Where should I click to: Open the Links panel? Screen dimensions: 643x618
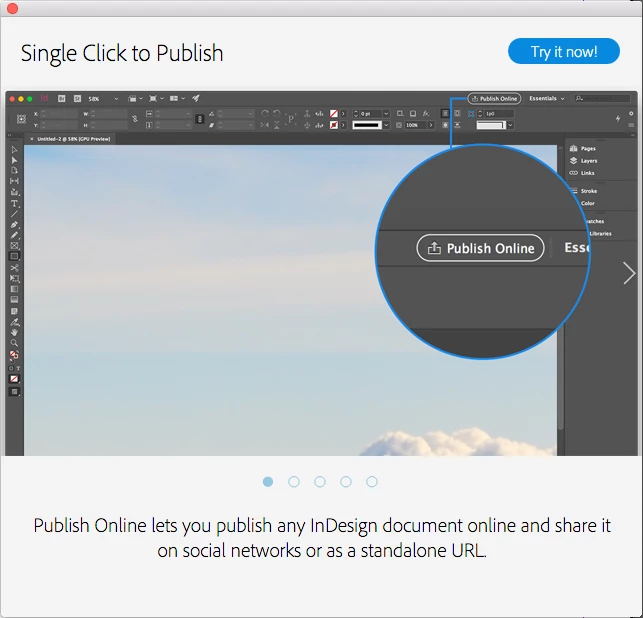tap(582, 173)
